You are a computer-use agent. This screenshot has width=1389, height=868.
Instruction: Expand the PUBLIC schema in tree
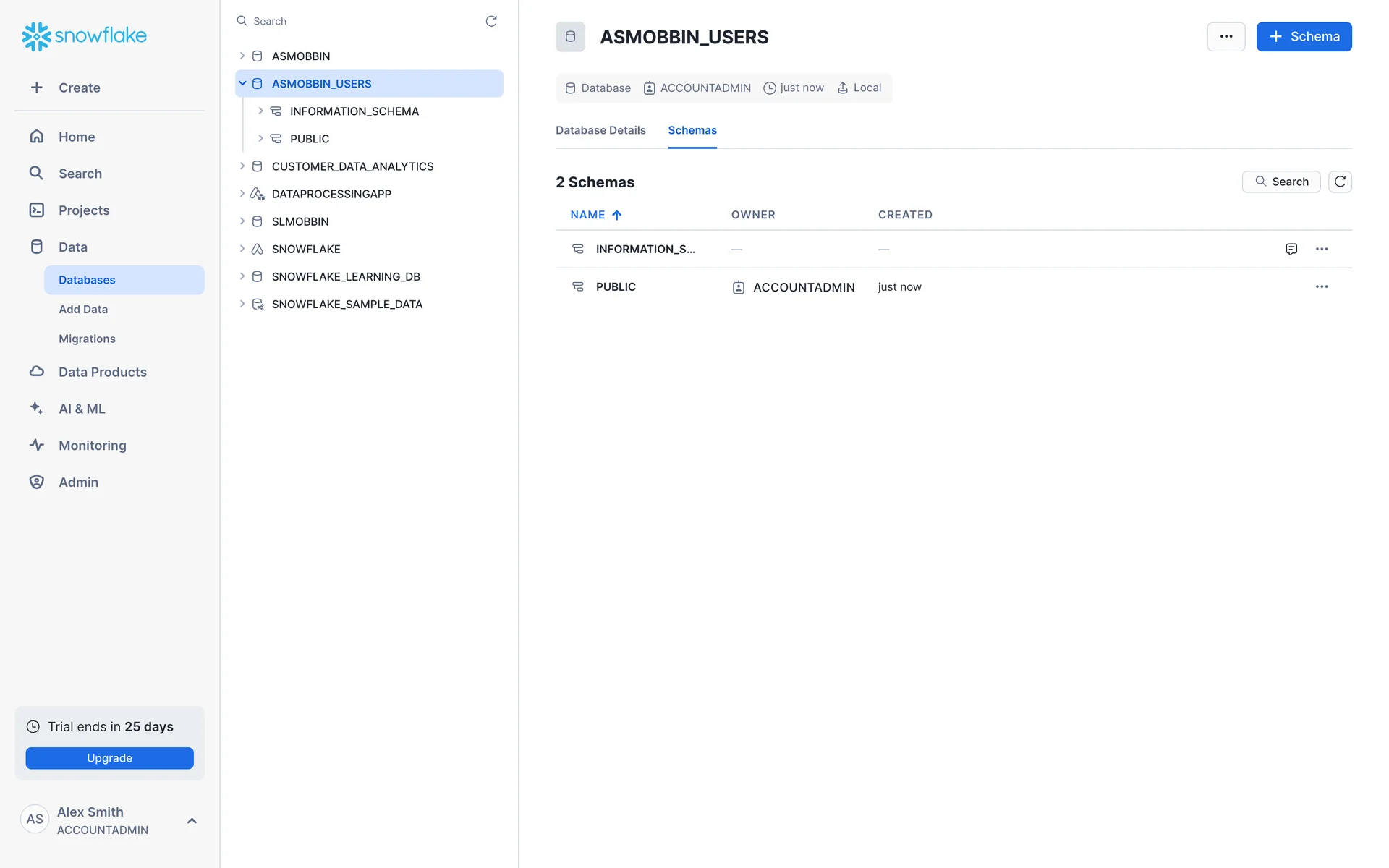click(260, 139)
